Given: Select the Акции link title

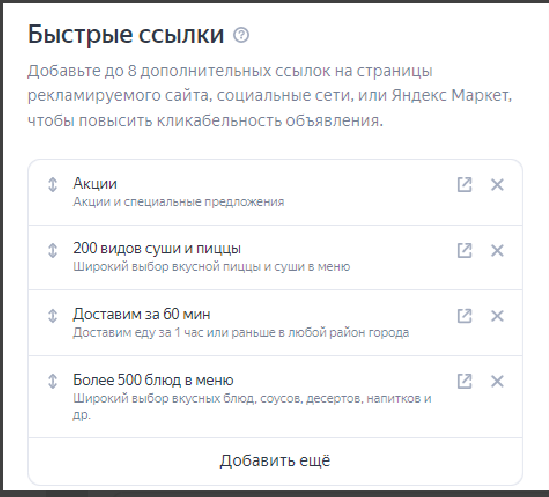Looking at the screenshot, I should point(95,184).
